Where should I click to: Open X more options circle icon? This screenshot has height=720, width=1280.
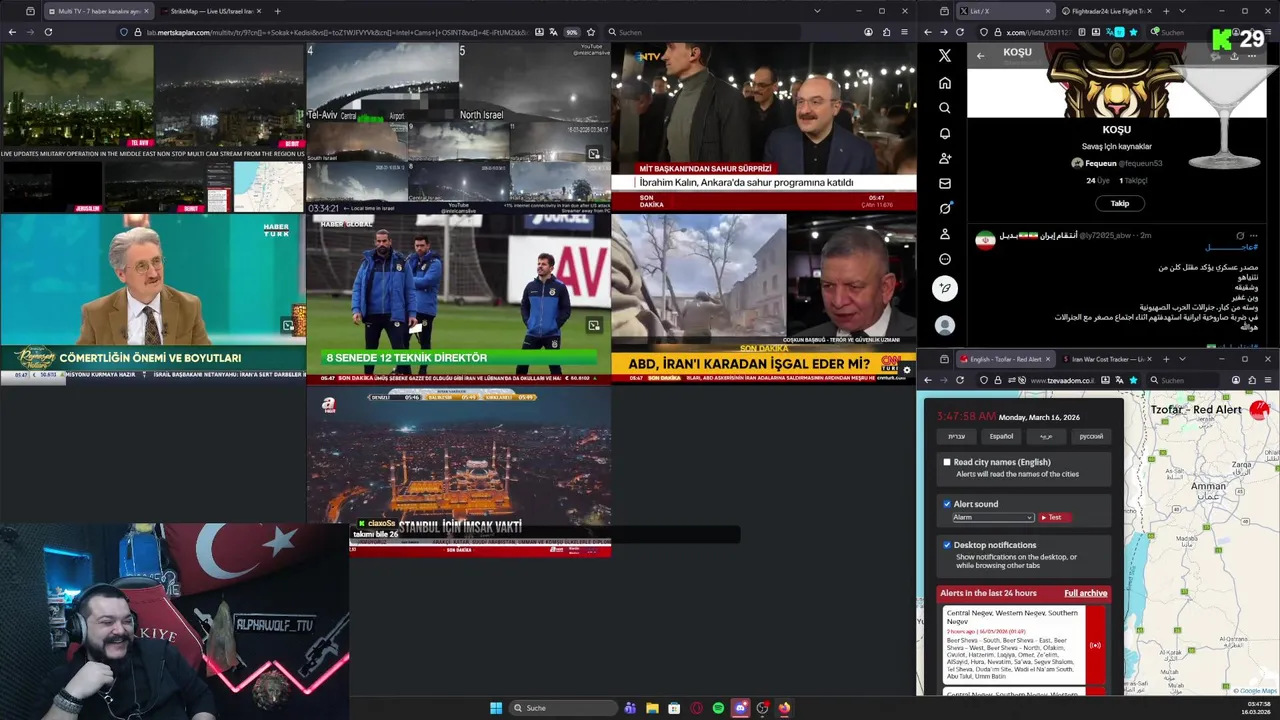944,259
